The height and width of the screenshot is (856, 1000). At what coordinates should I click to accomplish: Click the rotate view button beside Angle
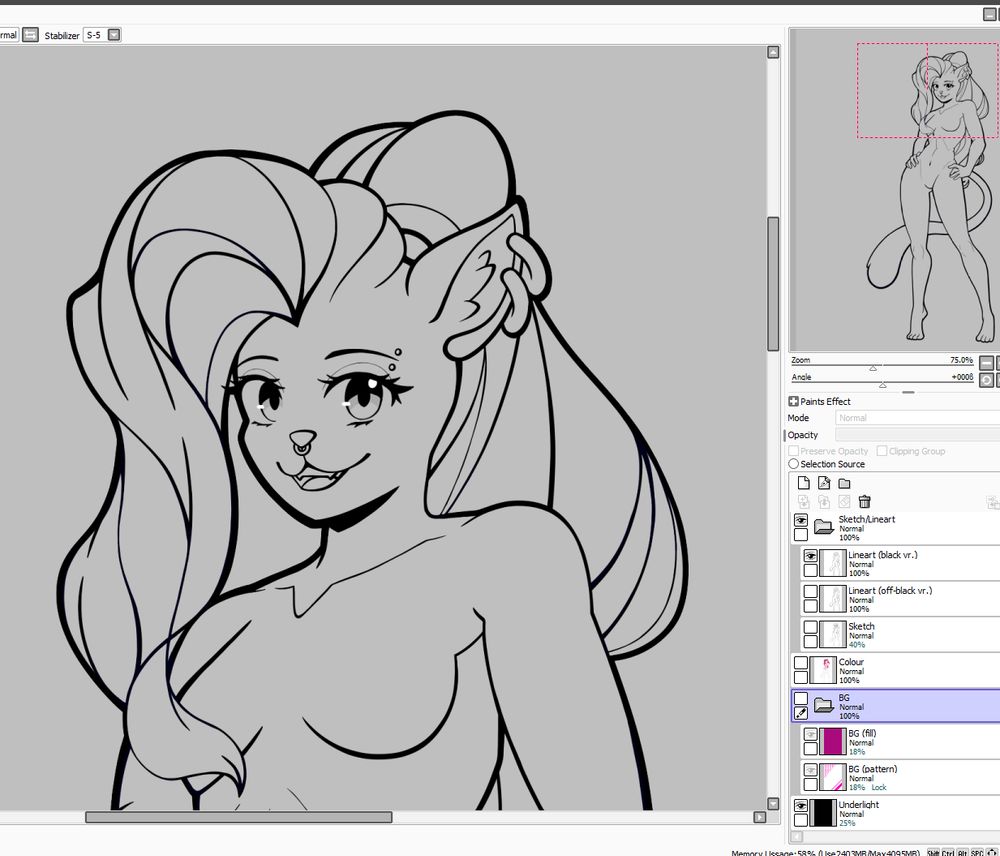pyautogui.click(x=986, y=380)
